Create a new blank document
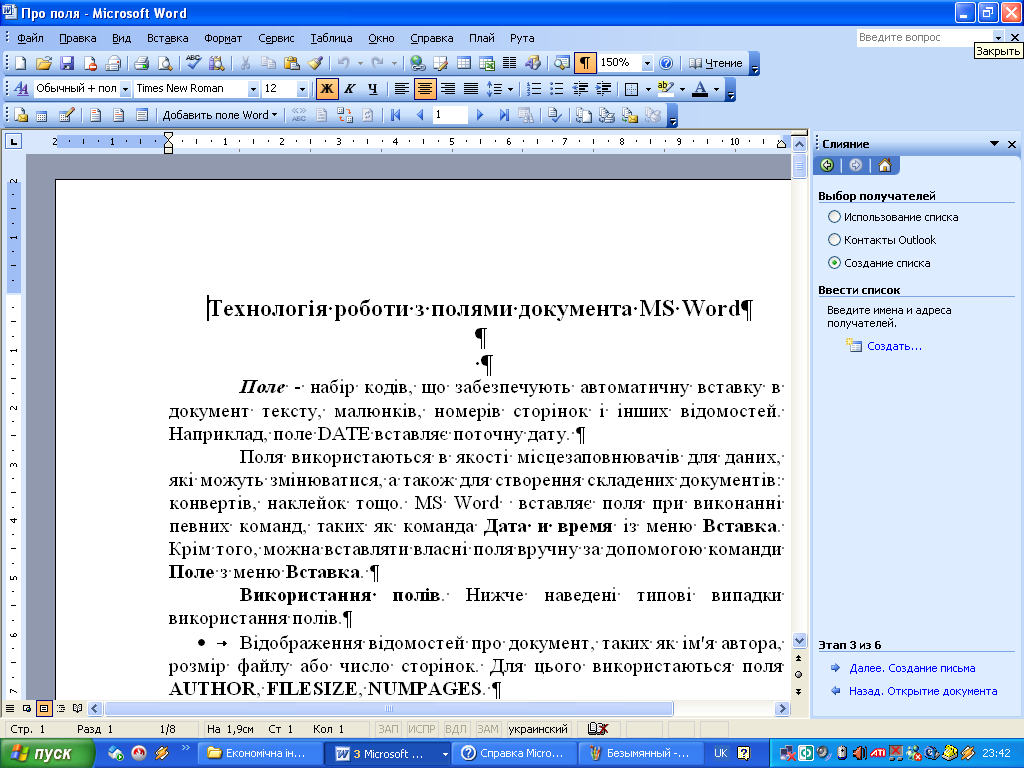The width and height of the screenshot is (1024, 768). 21,63
